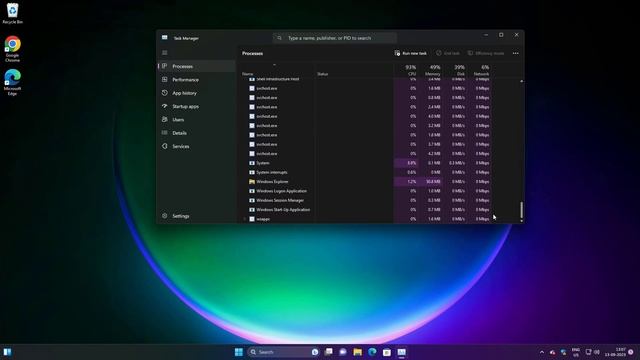Select the System process row
This screenshot has width=640, height=360.
click(x=366, y=163)
